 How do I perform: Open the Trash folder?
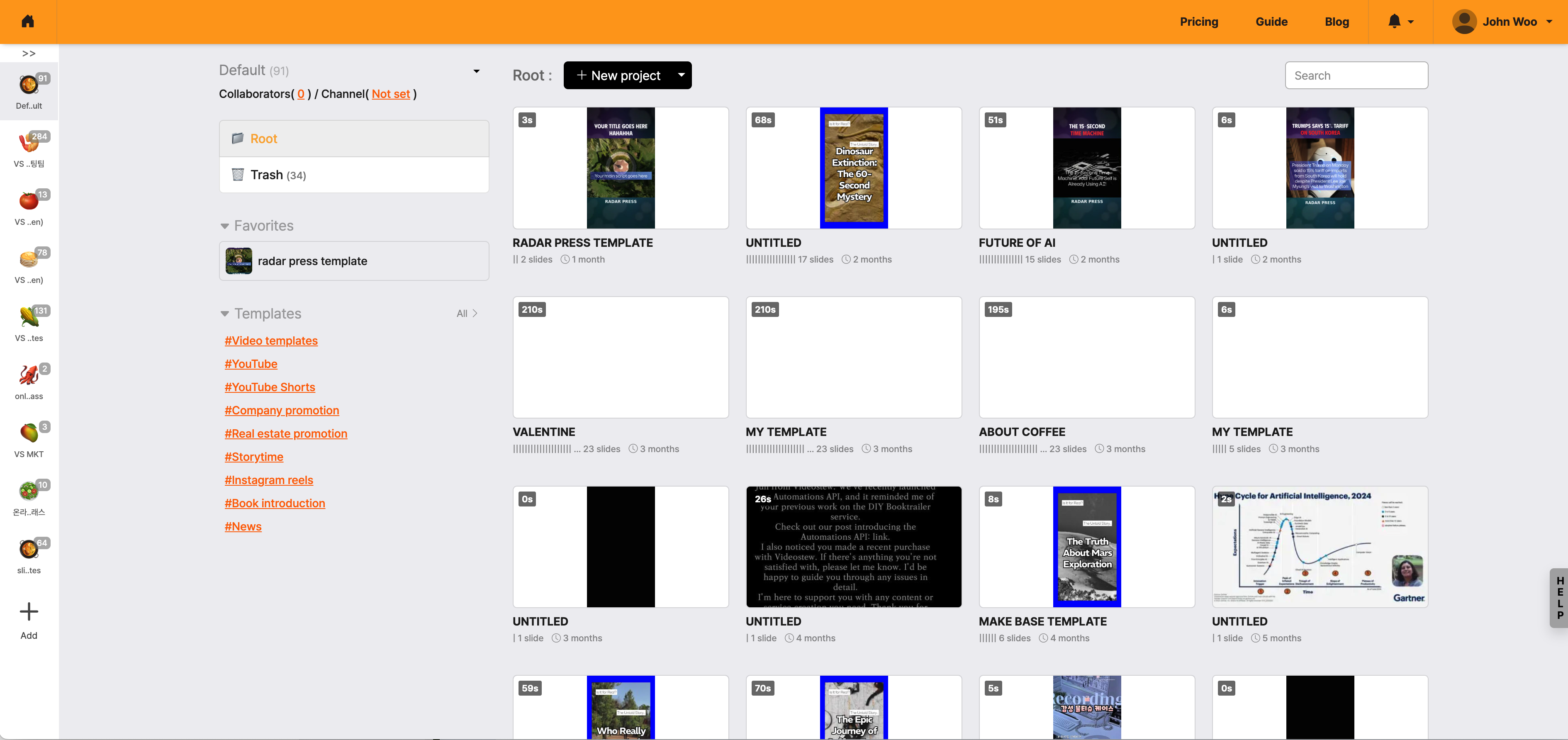(278, 175)
